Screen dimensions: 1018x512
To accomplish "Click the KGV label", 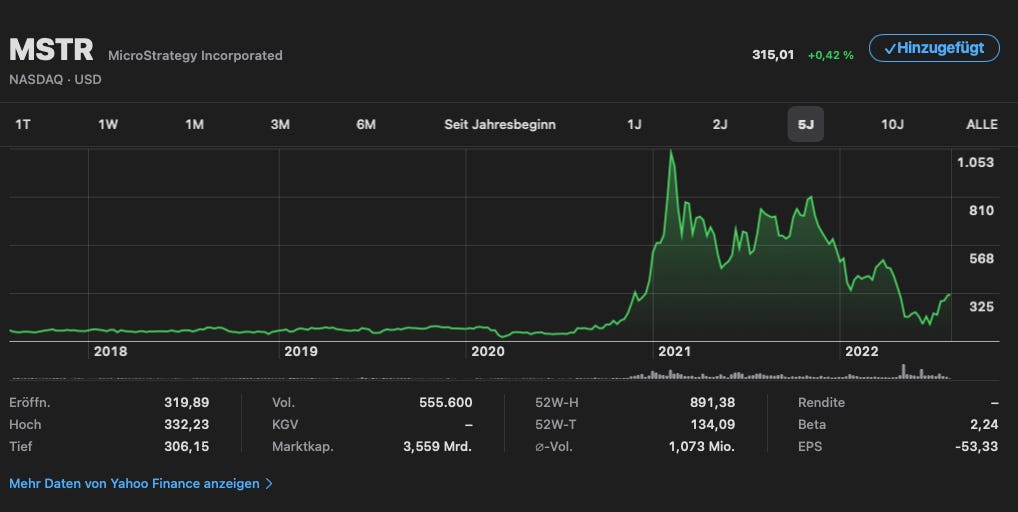I will 285,424.
